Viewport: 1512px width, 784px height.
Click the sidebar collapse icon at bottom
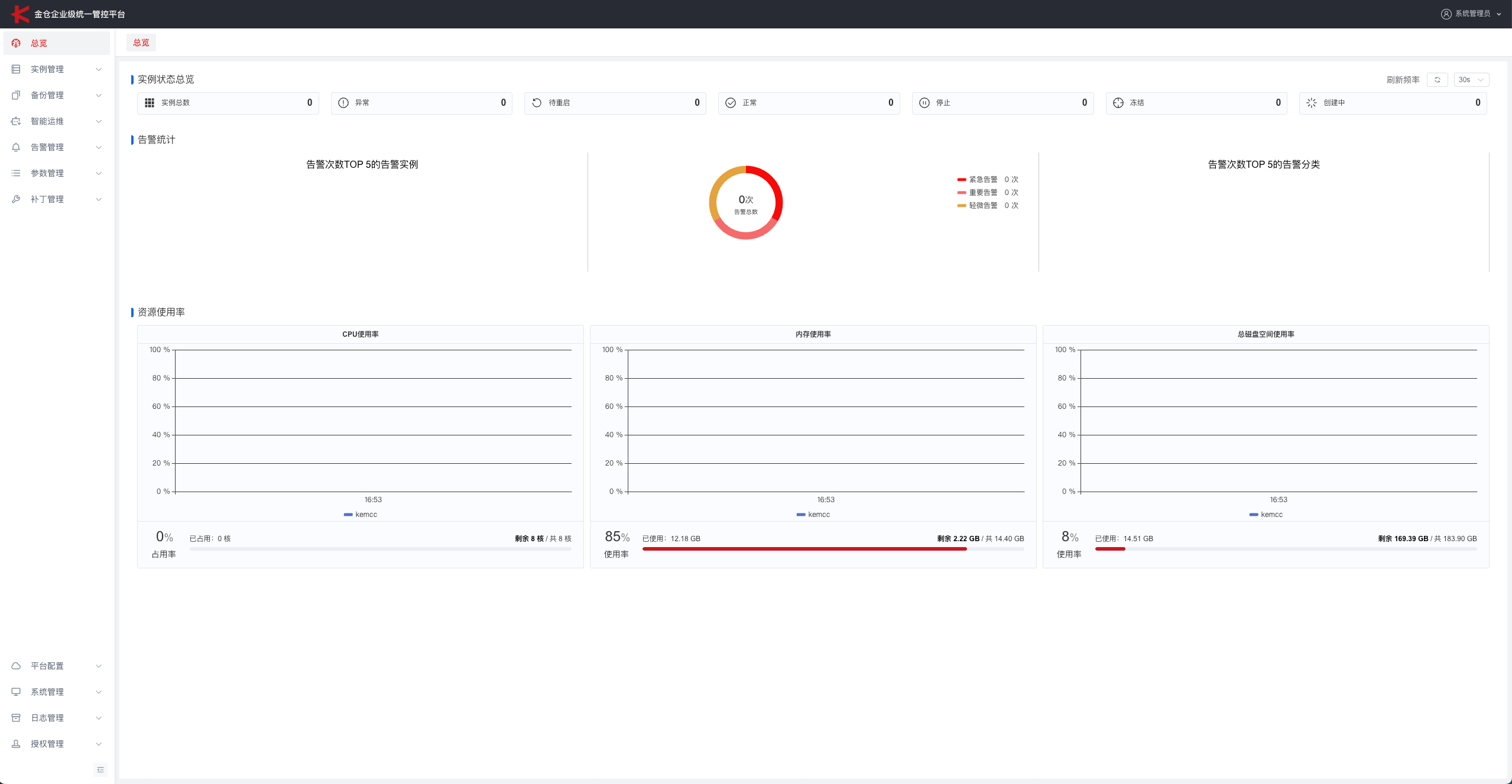100,769
